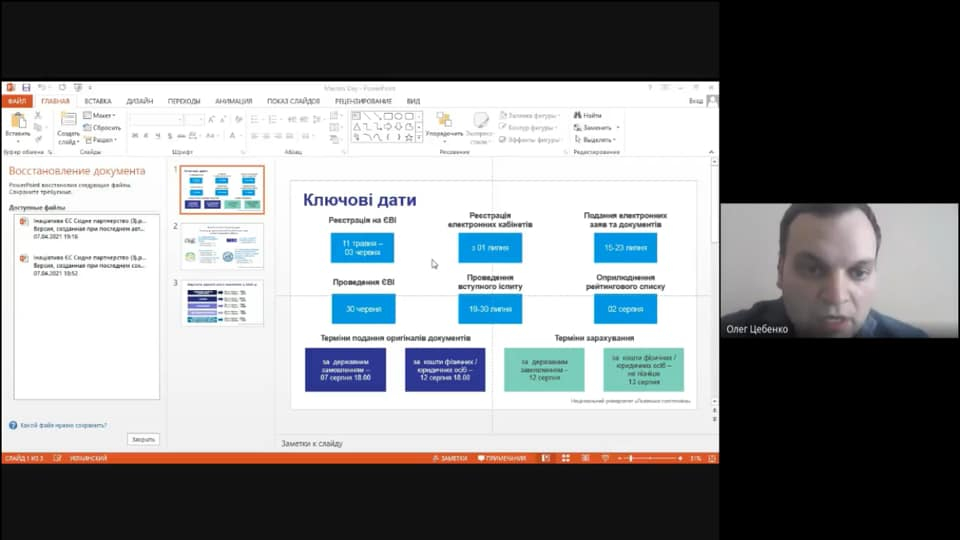Click the bulleted list icon
Viewport: 960px width, 540px height.
point(257,119)
